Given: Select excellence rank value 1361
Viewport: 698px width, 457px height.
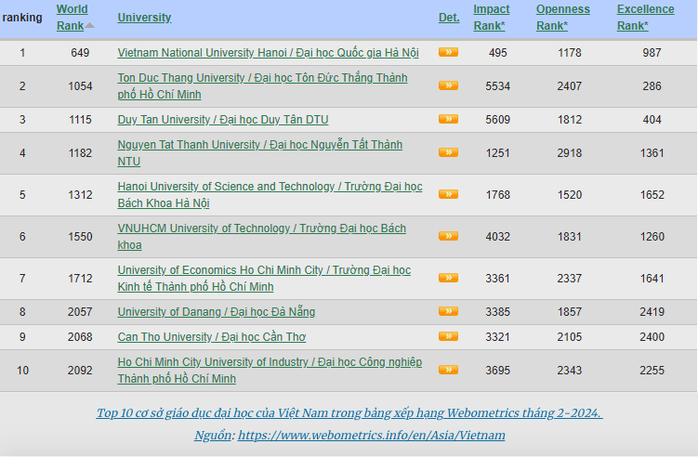Looking at the screenshot, I should 652,153.
